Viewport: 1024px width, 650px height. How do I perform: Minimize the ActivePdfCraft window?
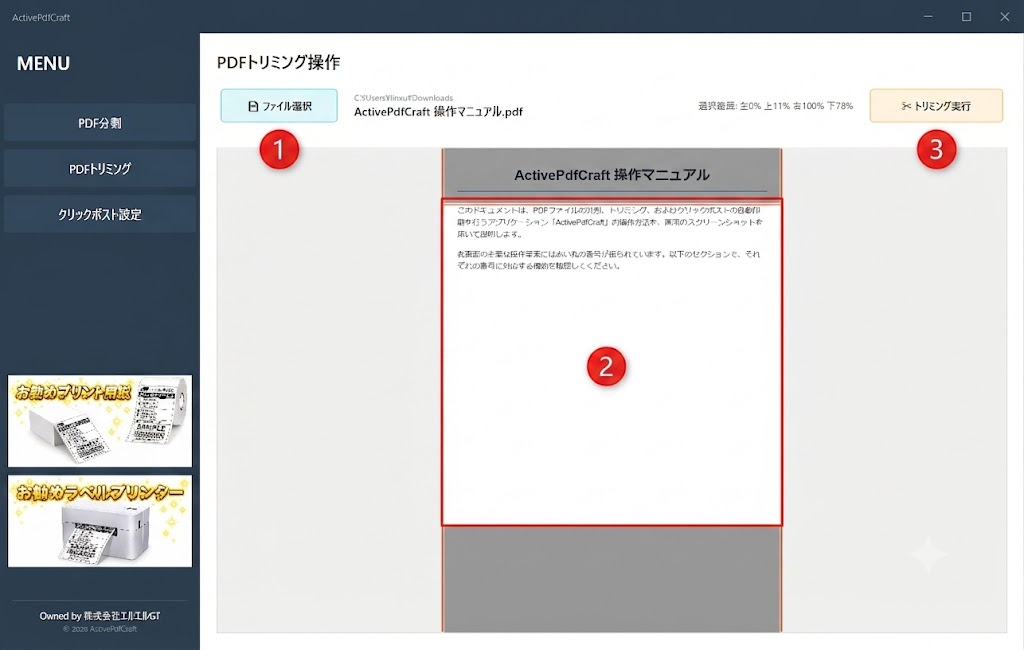coord(928,16)
